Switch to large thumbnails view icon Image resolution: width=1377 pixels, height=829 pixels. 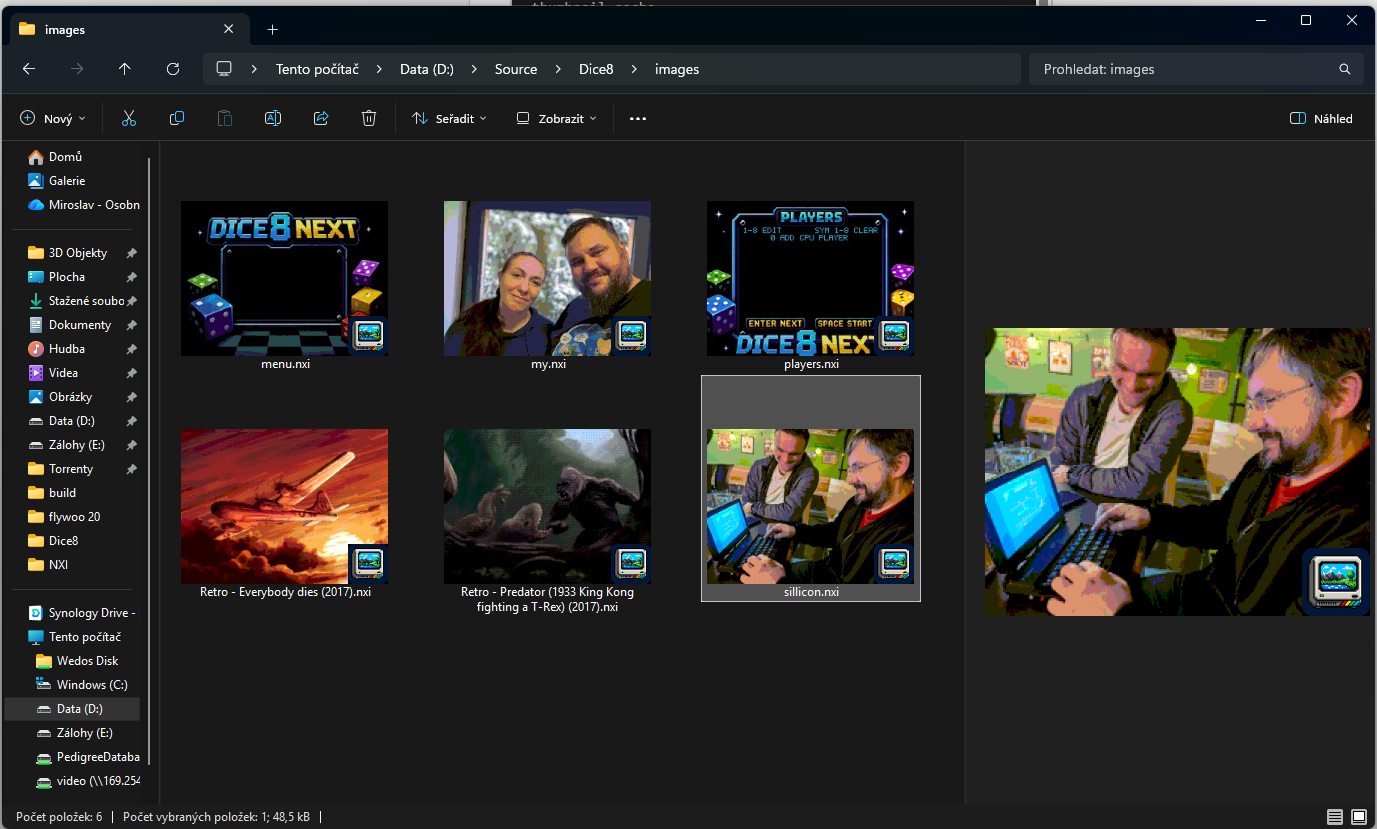pos(1359,817)
